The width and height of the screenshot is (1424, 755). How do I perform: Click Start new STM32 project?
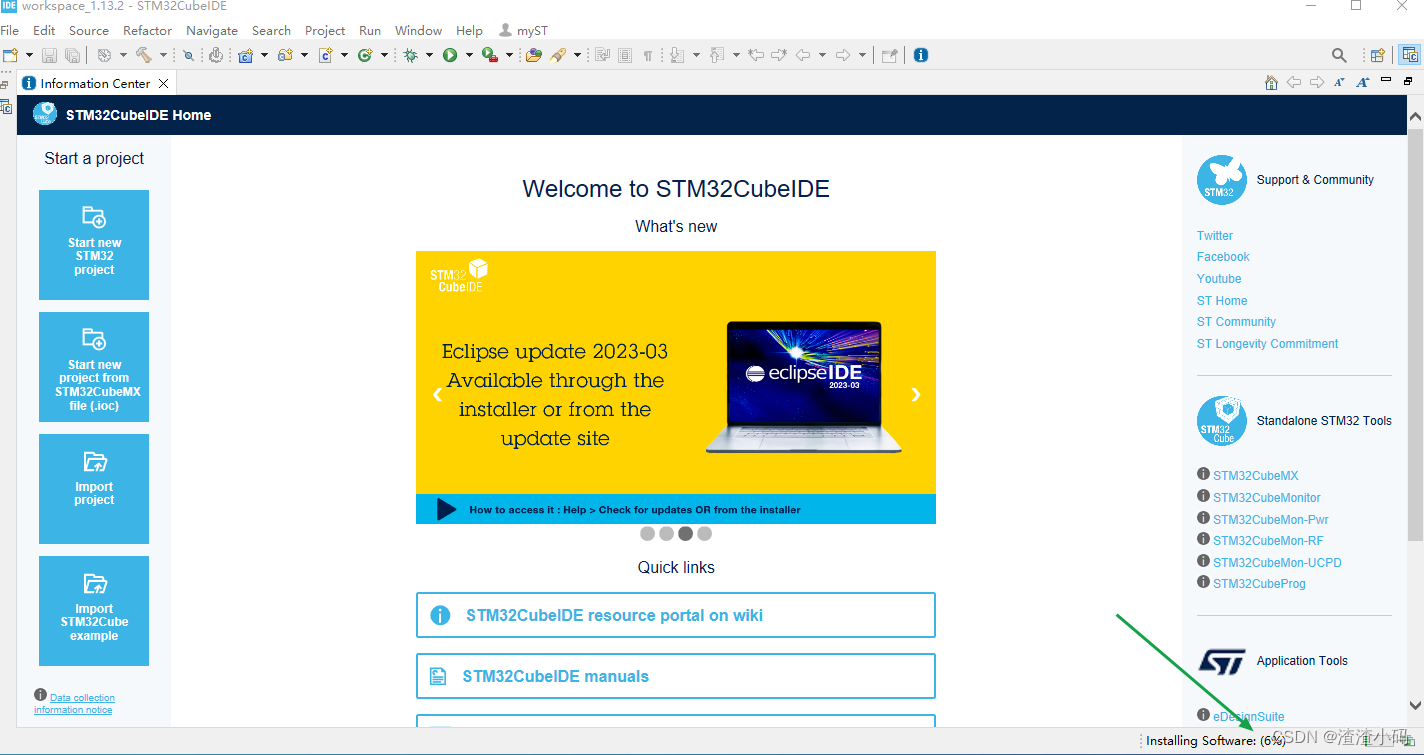(94, 245)
